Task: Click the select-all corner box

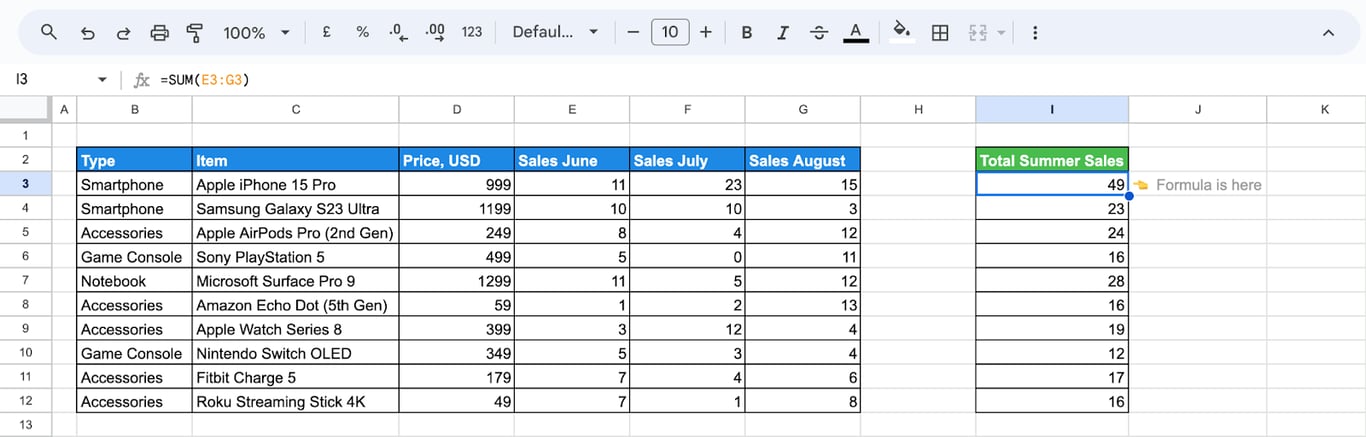Action: point(25,109)
